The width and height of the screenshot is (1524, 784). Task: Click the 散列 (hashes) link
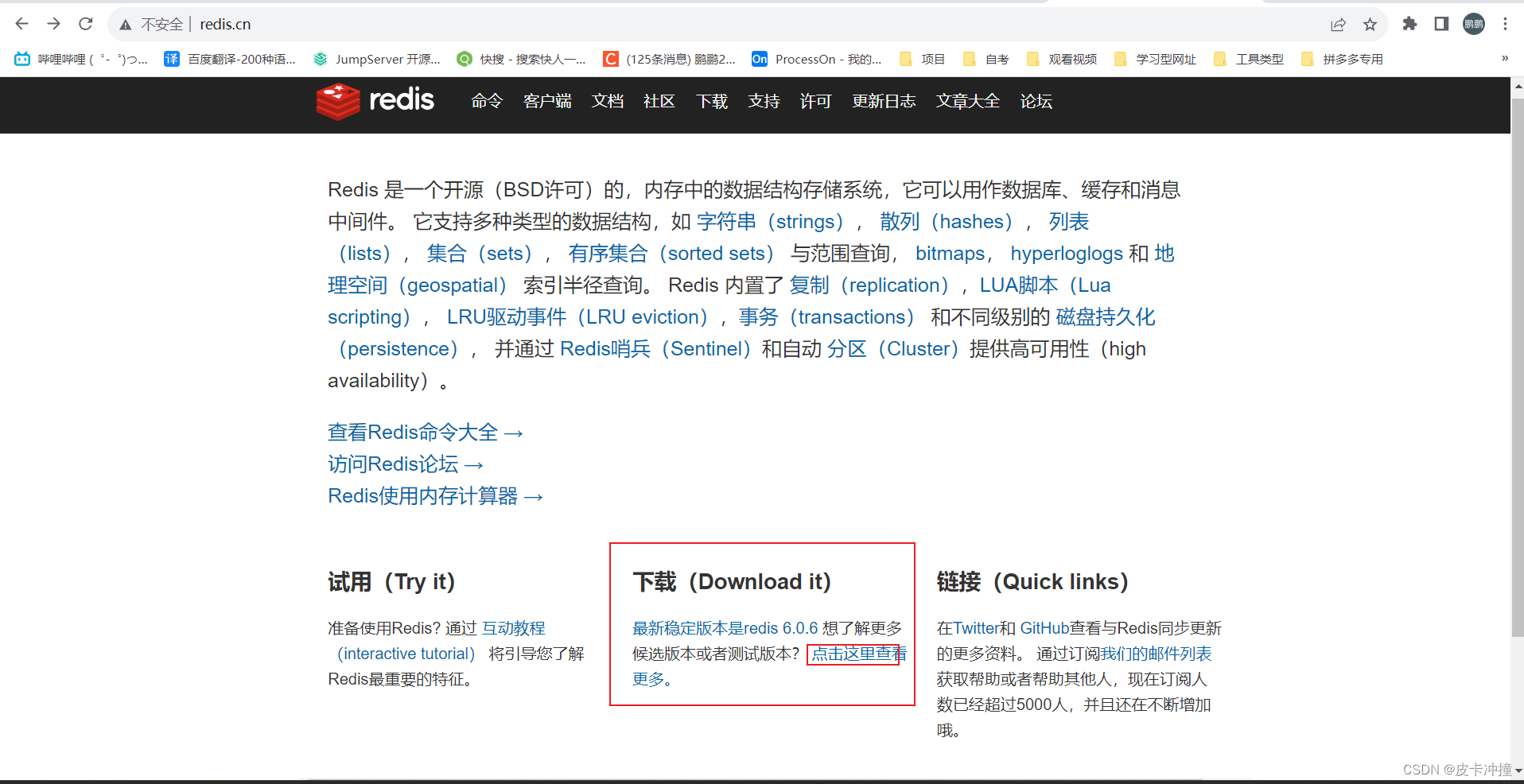947,221
